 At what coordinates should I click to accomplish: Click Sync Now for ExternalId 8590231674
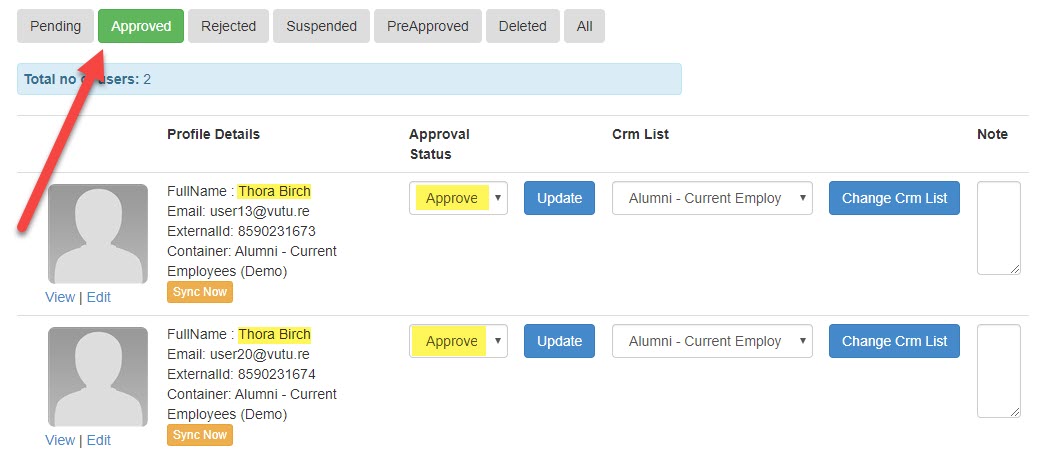(200, 435)
